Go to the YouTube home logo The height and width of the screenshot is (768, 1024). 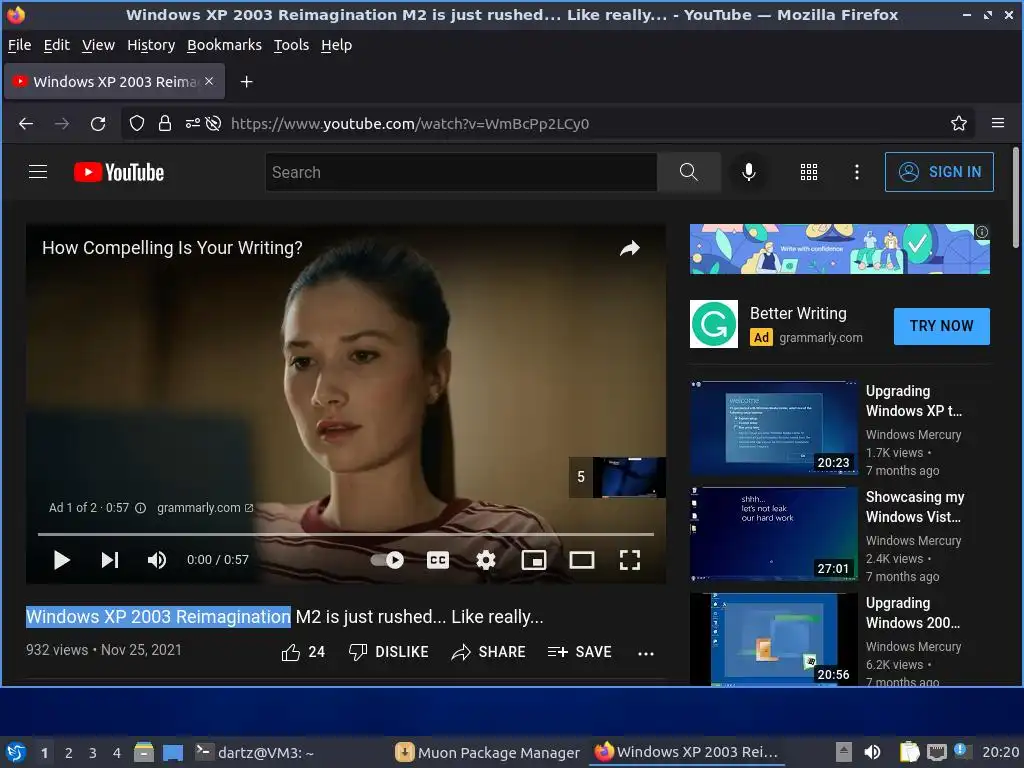(x=119, y=172)
